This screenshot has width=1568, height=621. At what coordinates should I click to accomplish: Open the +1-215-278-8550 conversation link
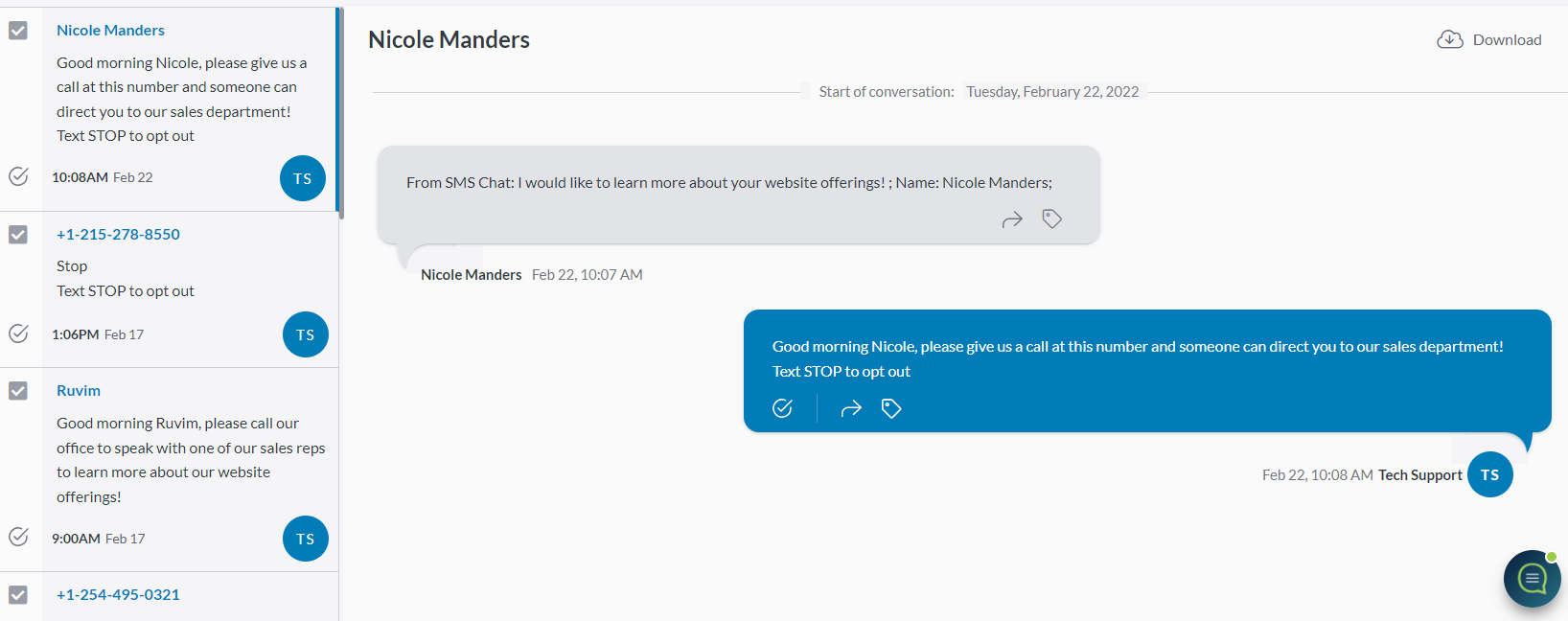[x=118, y=235]
